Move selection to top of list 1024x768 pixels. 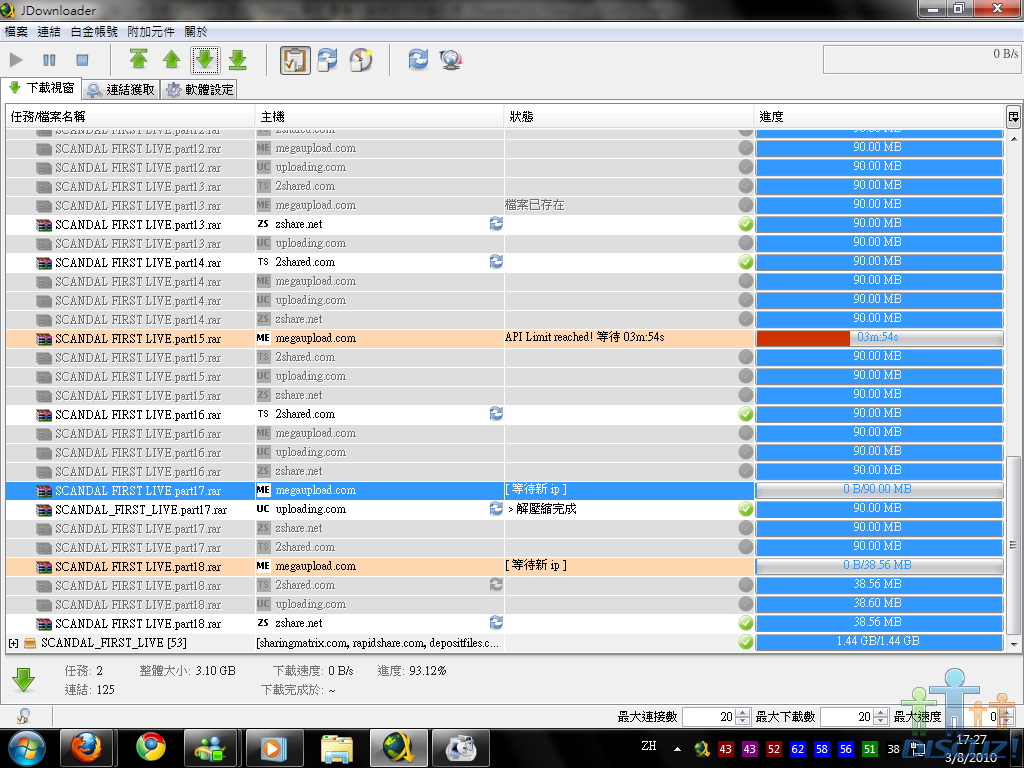coord(138,59)
